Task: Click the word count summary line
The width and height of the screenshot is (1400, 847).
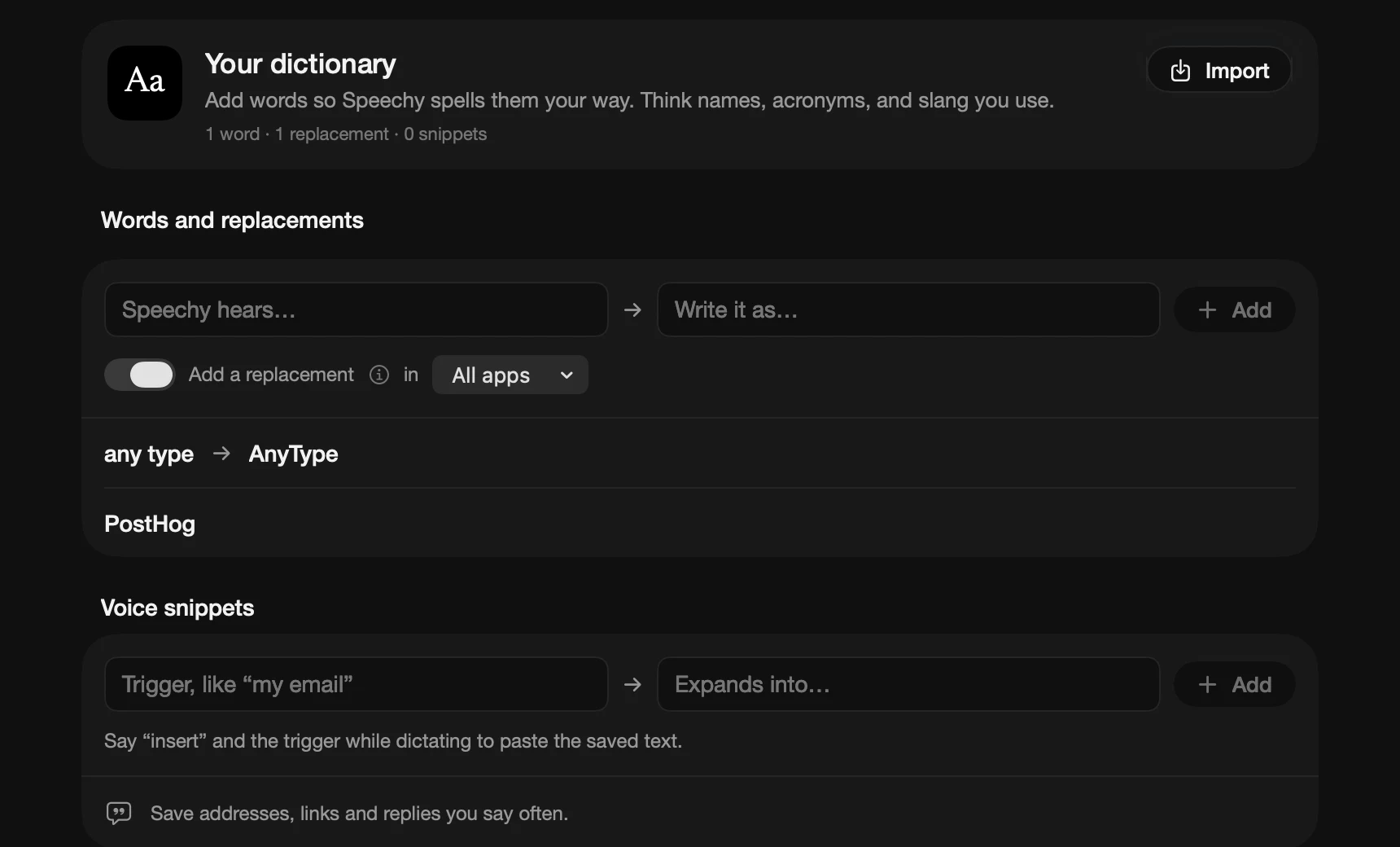Action: click(x=346, y=134)
